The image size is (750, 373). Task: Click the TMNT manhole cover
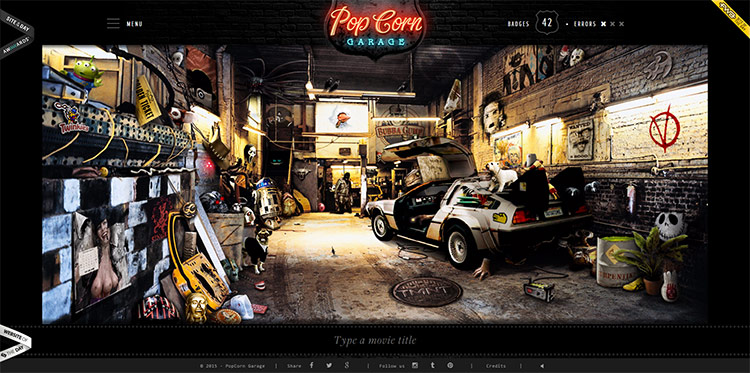click(x=427, y=291)
